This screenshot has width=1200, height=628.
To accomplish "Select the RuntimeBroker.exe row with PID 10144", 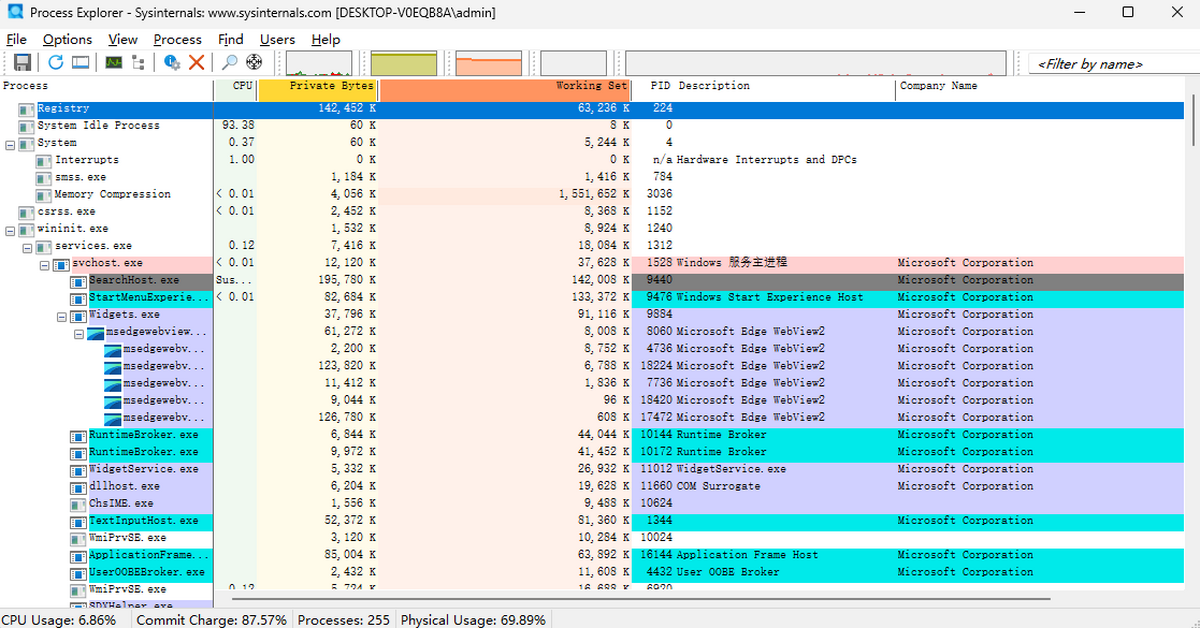I will [x=592, y=435].
